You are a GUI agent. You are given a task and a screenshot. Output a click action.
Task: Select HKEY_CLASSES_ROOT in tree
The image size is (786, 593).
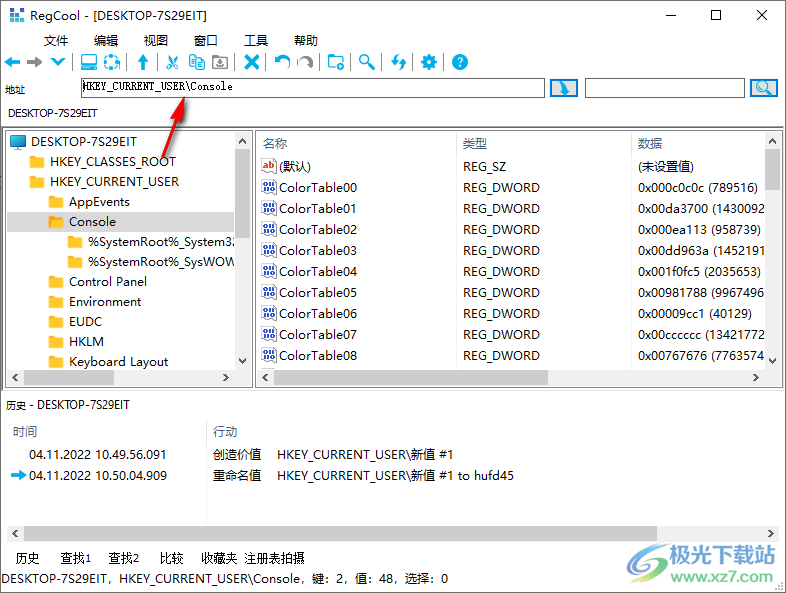(x=113, y=161)
